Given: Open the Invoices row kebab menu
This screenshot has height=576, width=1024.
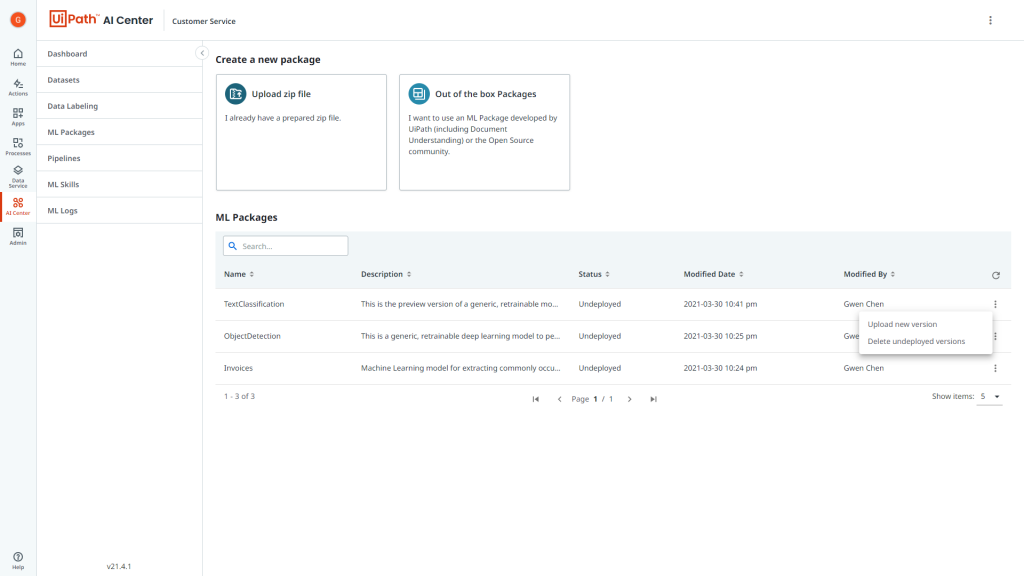Looking at the screenshot, I should [x=995, y=368].
